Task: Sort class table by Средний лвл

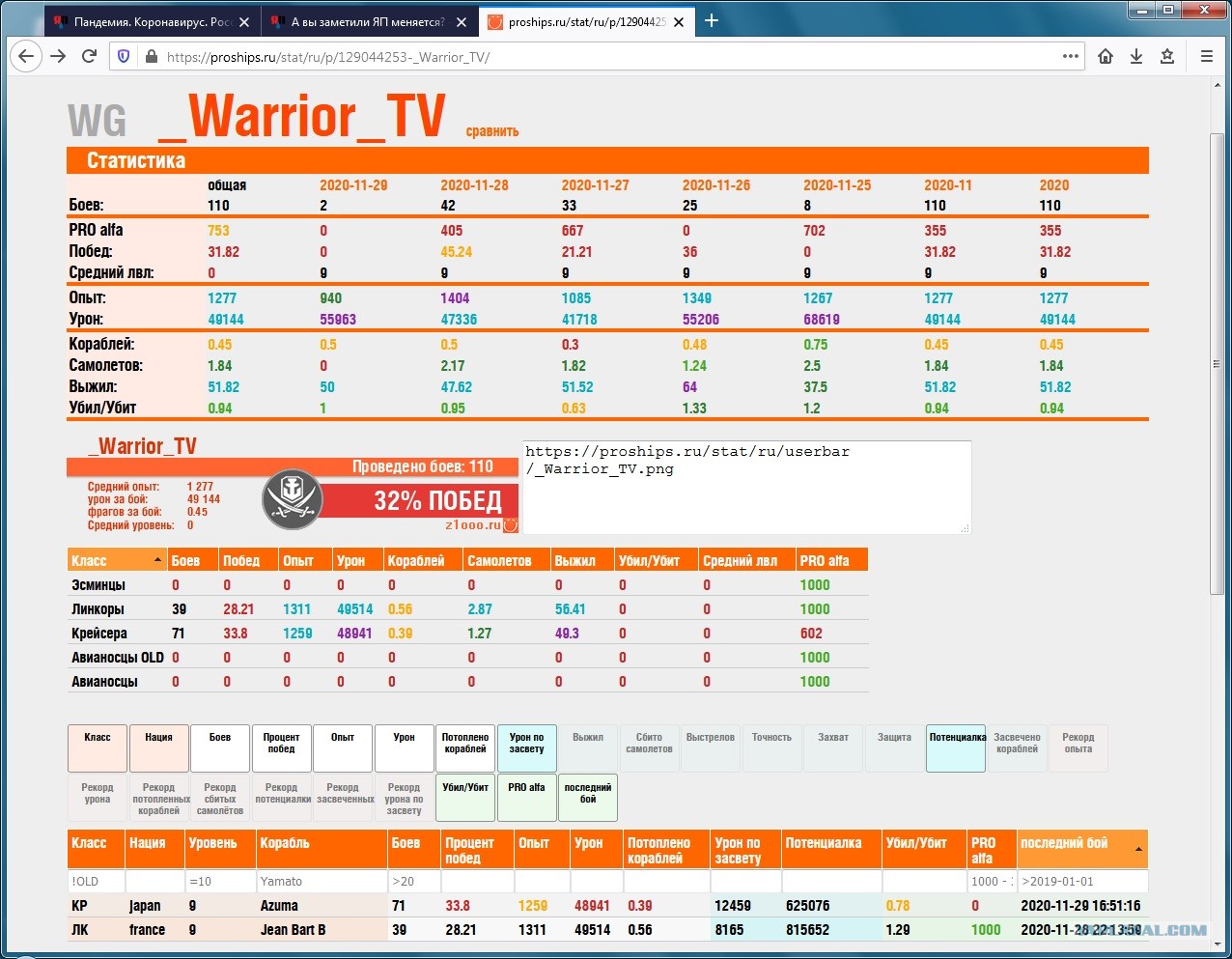Action: click(x=747, y=560)
